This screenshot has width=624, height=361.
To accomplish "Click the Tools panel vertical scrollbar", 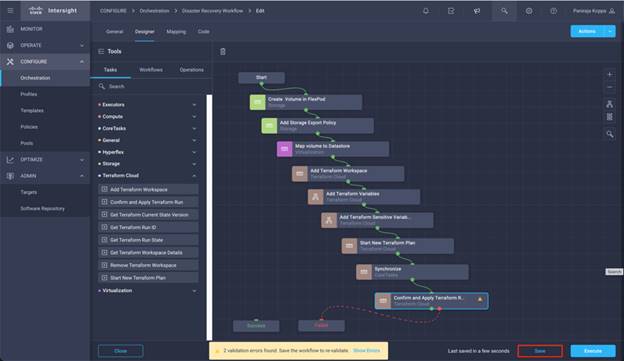I will [209, 217].
